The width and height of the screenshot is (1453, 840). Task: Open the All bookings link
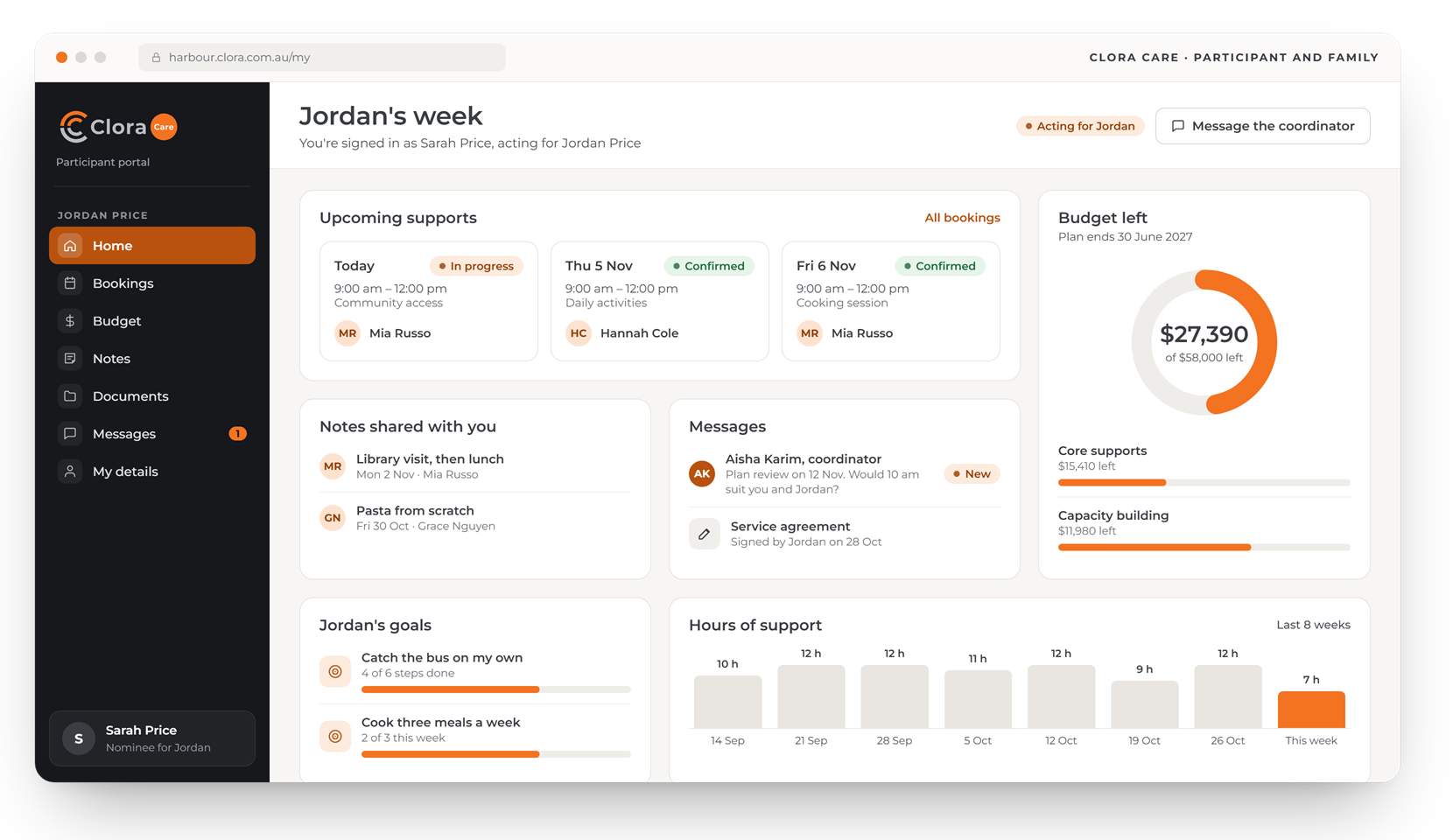962,218
